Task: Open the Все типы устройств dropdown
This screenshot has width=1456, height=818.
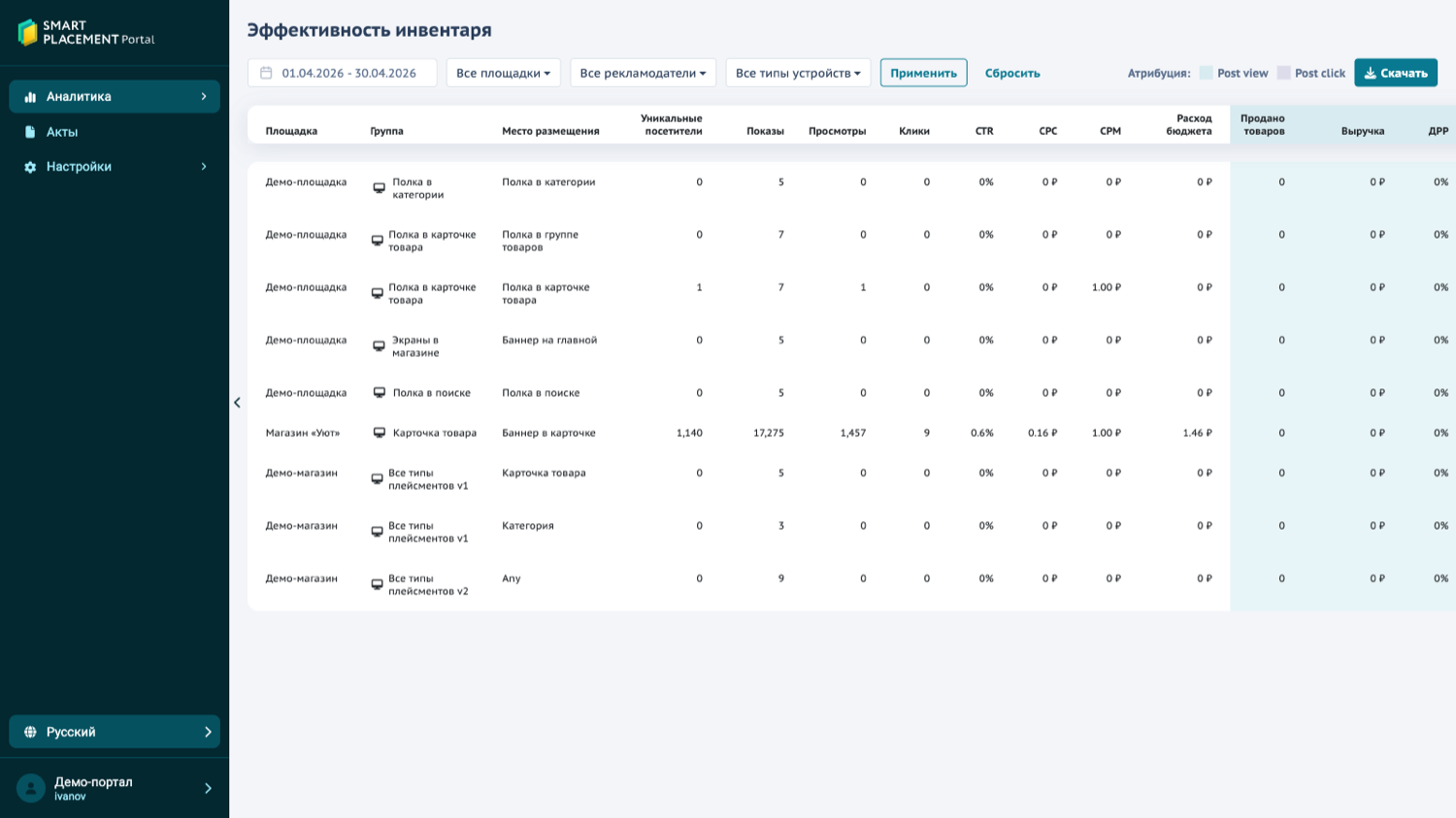Action: point(798,73)
